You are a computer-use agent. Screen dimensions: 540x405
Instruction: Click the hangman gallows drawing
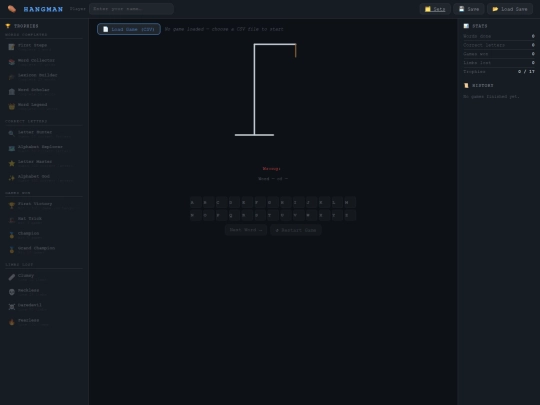[x=266, y=90]
